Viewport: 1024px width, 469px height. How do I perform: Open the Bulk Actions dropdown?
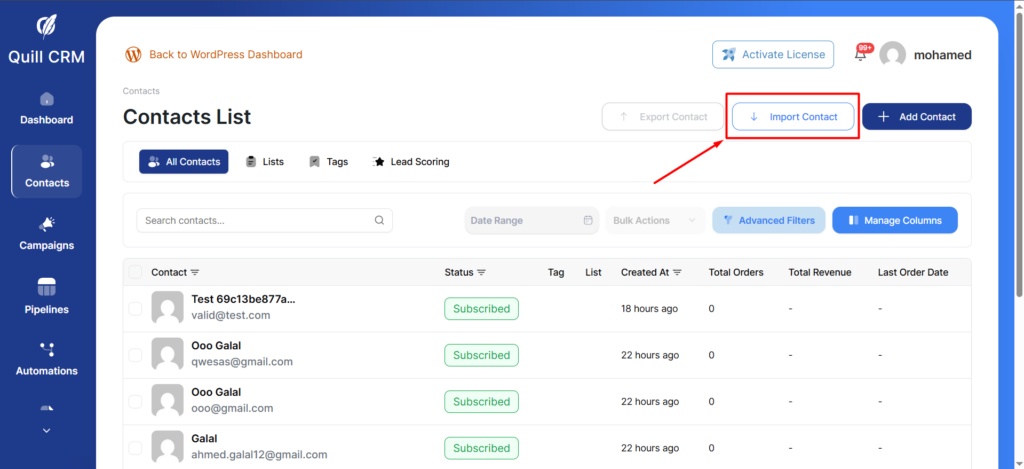tap(655, 221)
